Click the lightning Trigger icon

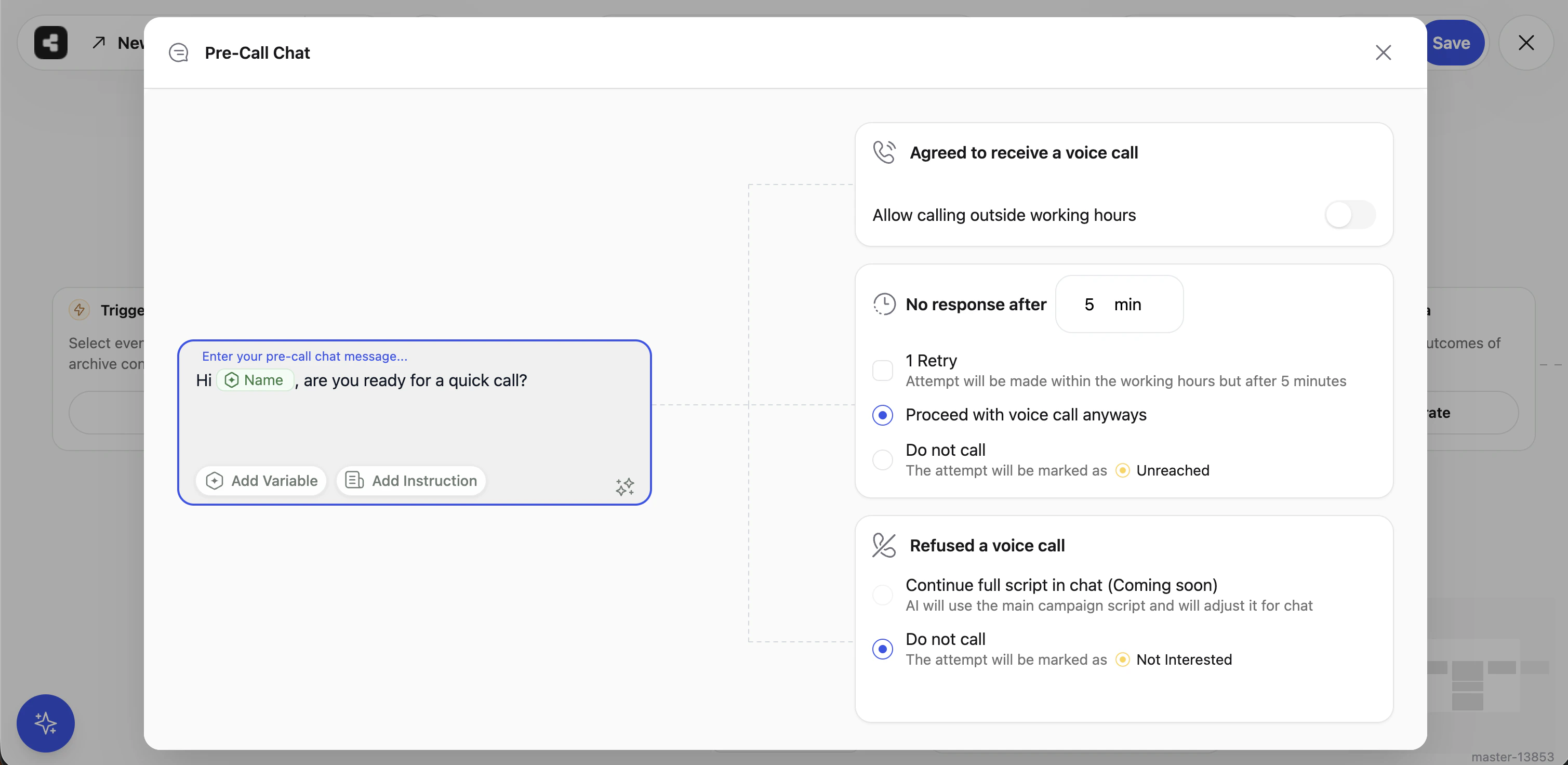pos(79,310)
